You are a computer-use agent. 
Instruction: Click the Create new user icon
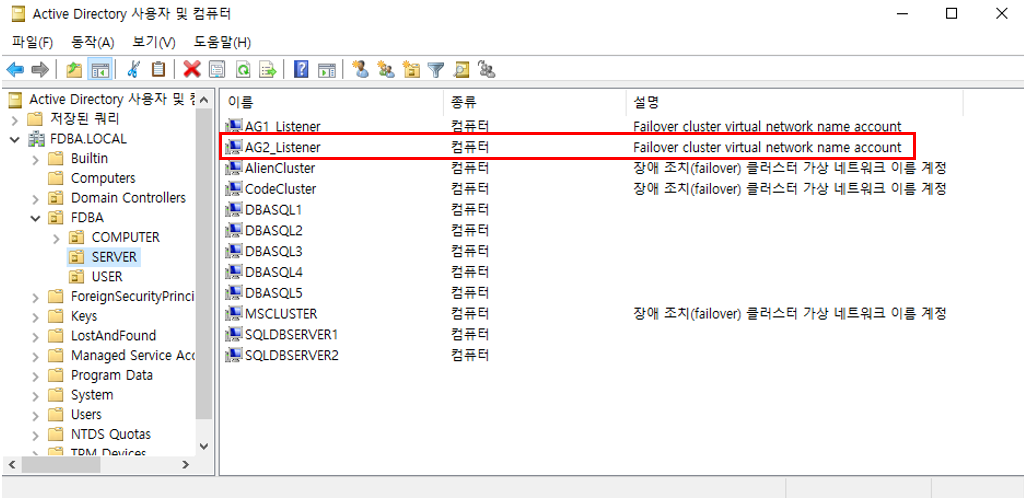click(360, 69)
